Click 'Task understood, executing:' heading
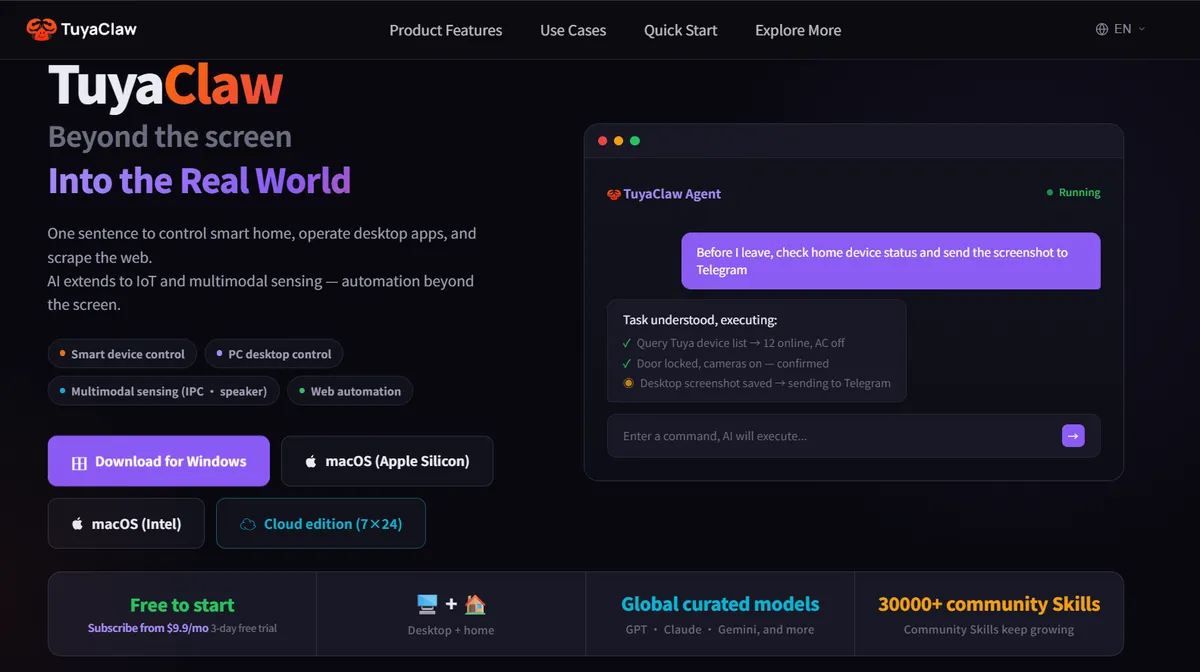Viewport: 1200px width, 672px height. click(x=700, y=320)
